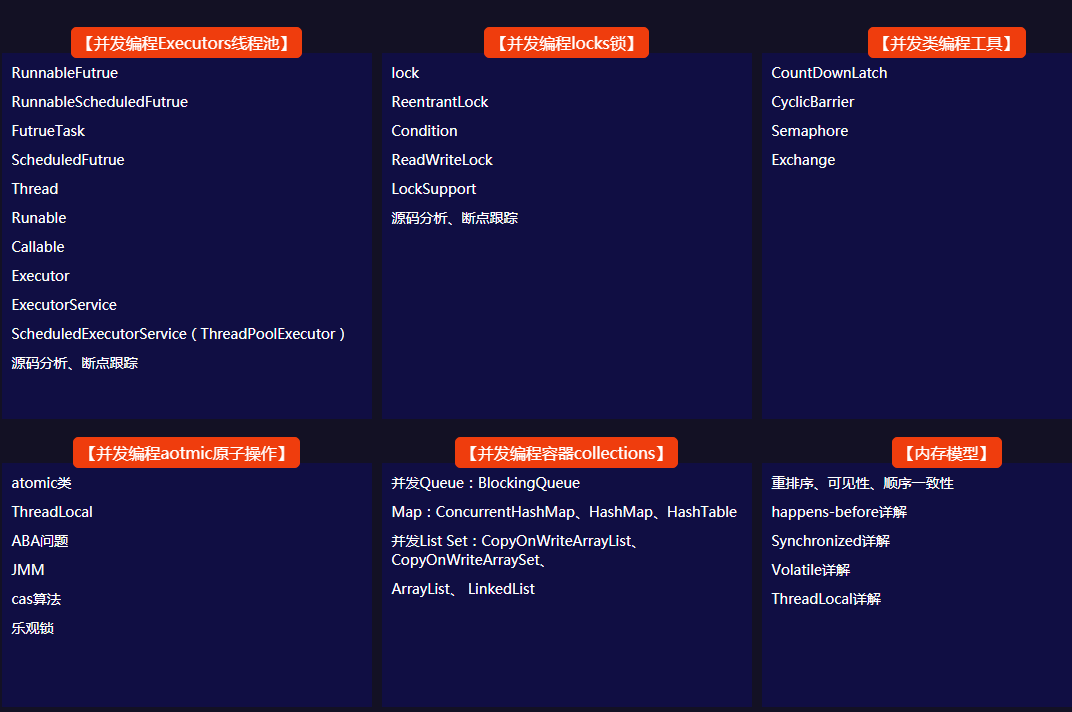The image size is (1072, 712).
Task: Click the 并发编程Executors线程池 header button
Action: (x=186, y=43)
